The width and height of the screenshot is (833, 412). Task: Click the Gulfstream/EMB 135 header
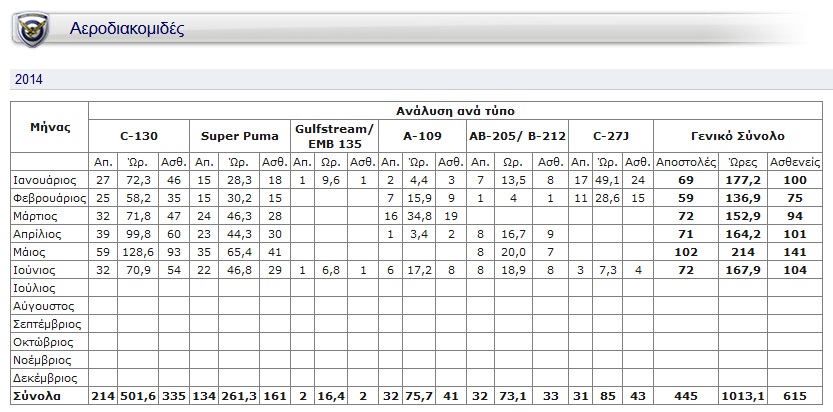tap(334, 135)
